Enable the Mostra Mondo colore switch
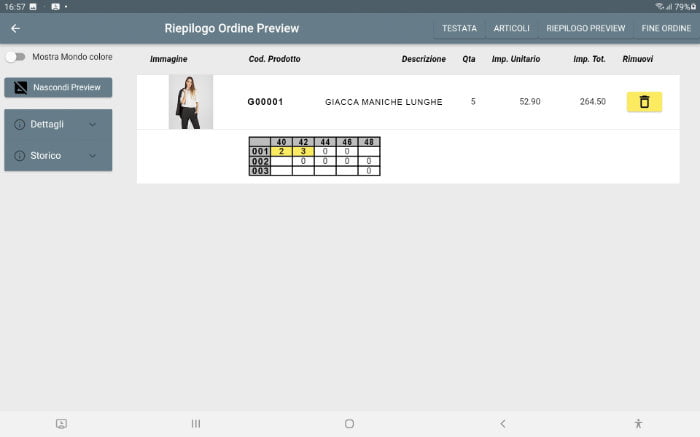 point(16,57)
